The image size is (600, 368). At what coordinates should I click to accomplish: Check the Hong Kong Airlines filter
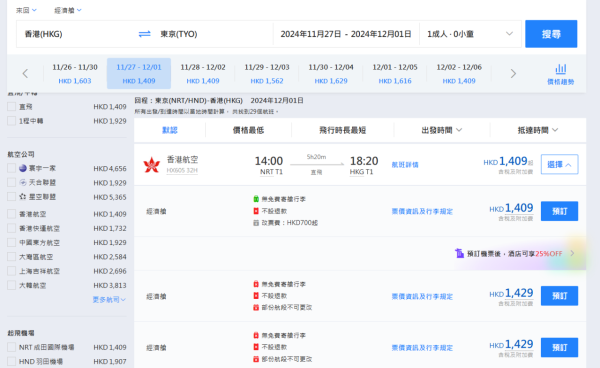click(x=11, y=214)
